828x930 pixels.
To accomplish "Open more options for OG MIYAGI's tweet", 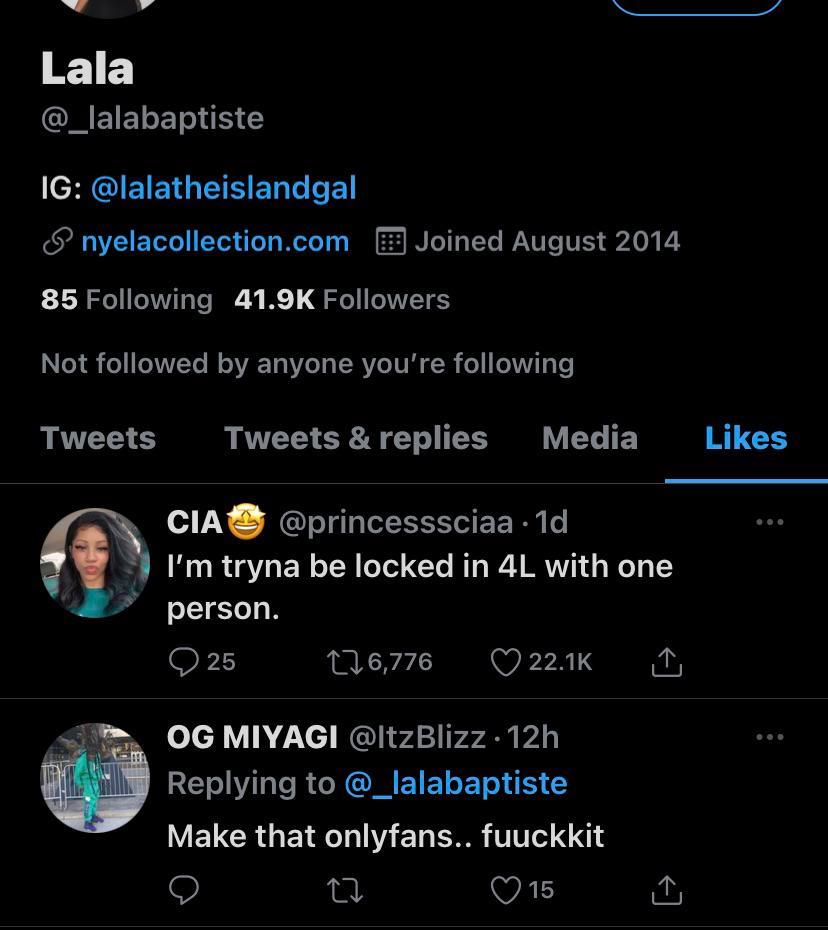I will (x=769, y=737).
